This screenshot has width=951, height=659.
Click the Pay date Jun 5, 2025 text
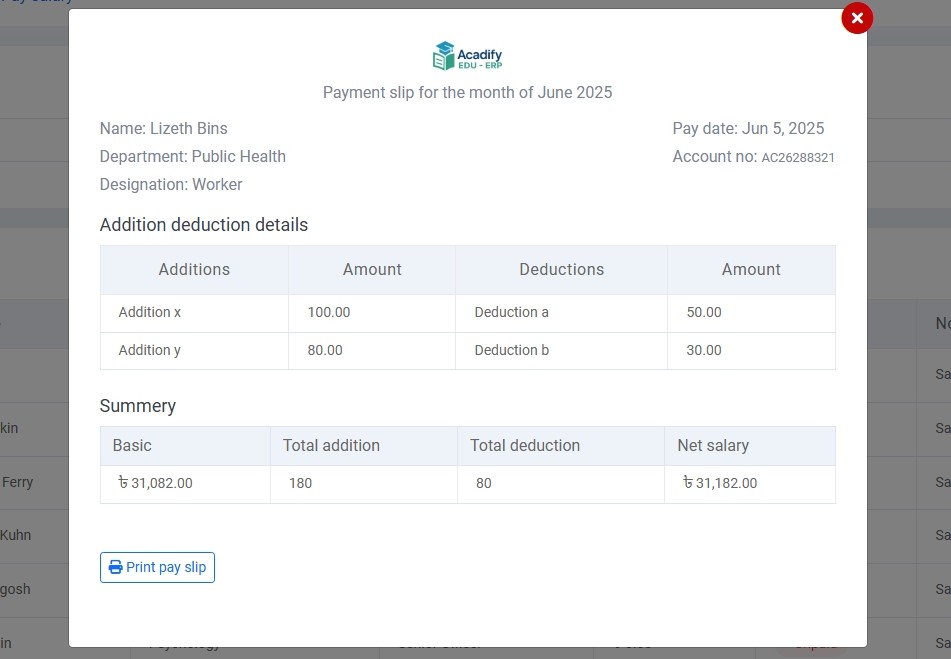pyautogui.click(x=748, y=128)
